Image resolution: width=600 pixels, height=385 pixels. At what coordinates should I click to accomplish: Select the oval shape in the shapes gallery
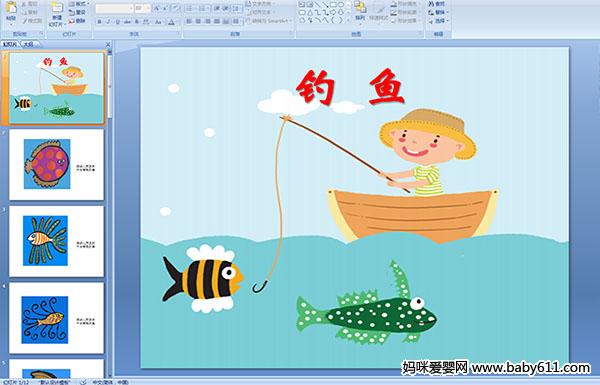(341, 5)
